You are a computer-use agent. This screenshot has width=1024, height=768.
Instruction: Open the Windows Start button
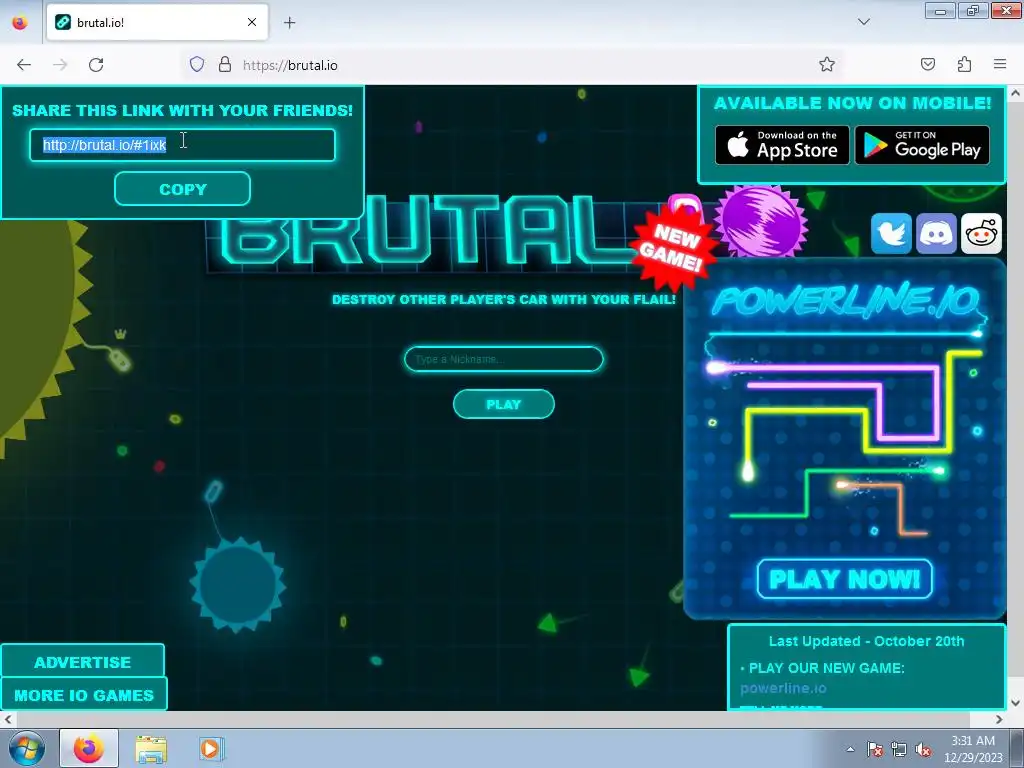coord(27,748)
